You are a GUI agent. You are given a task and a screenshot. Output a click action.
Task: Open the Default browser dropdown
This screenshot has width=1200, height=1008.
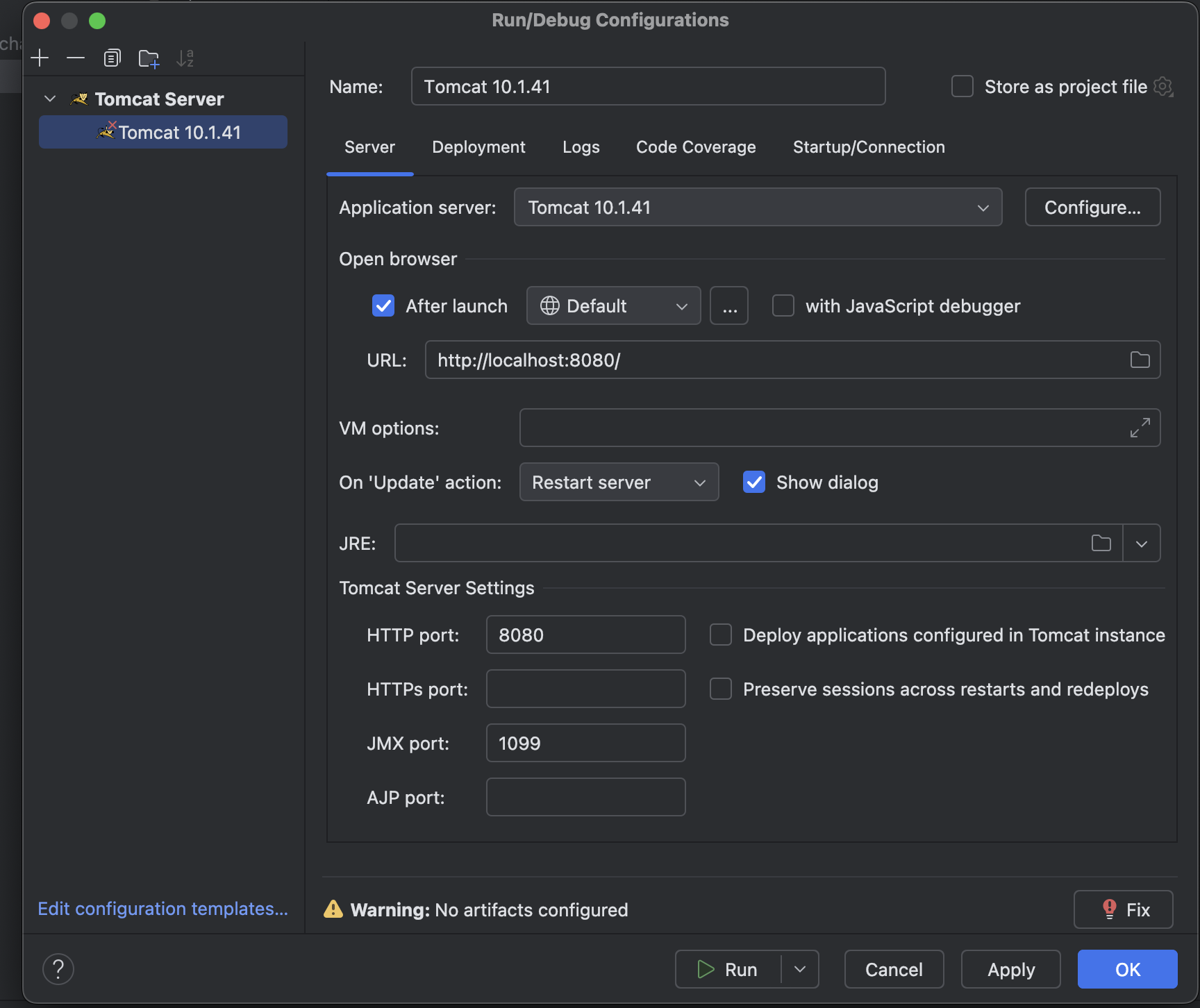pos(613,305)
